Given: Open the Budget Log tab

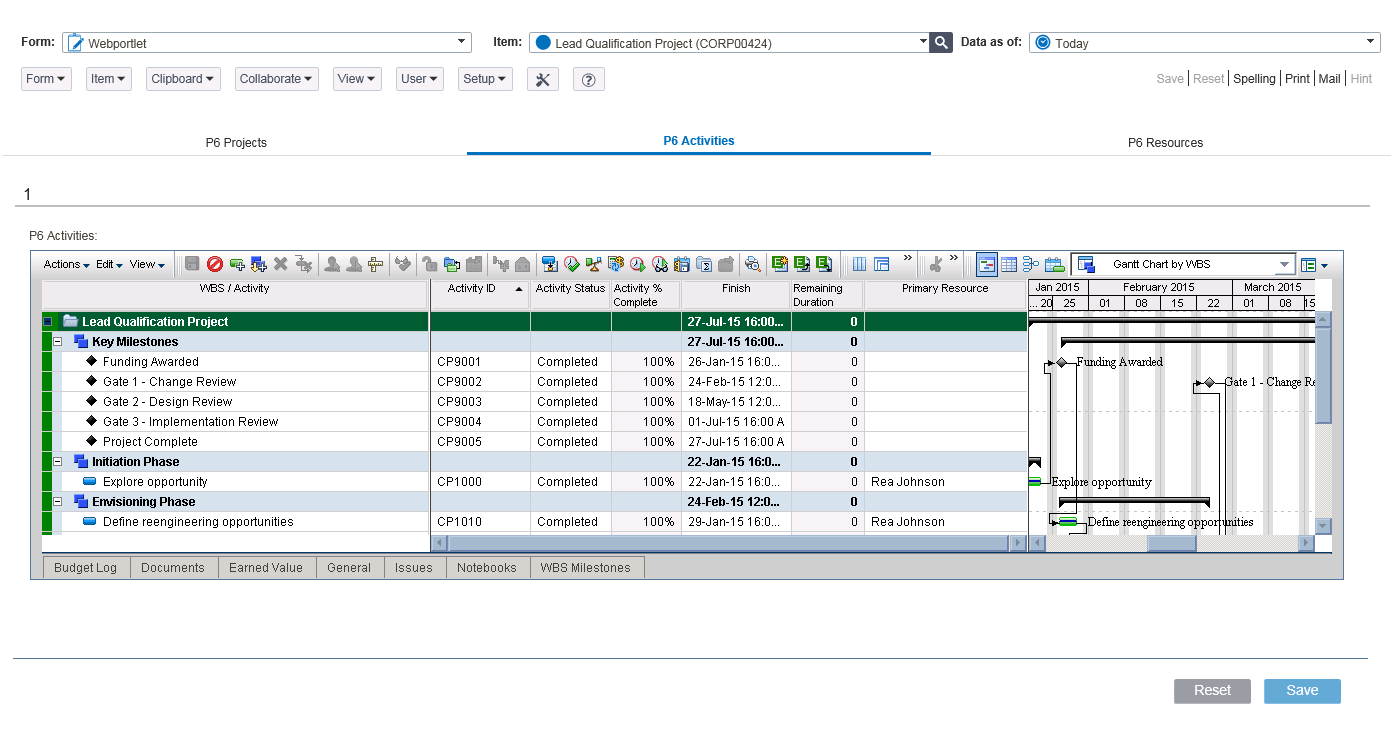Looking at the screenshot, I should coord(86,568).
